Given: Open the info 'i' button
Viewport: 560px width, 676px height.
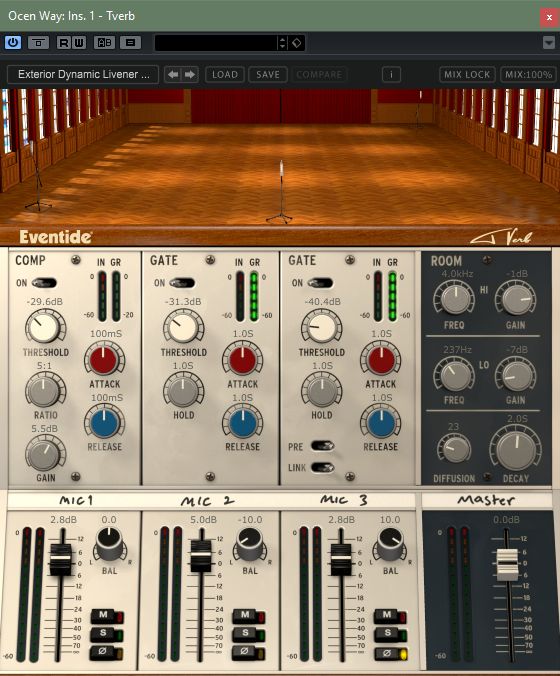Looking at the screenshot, I should click(391, 75).
